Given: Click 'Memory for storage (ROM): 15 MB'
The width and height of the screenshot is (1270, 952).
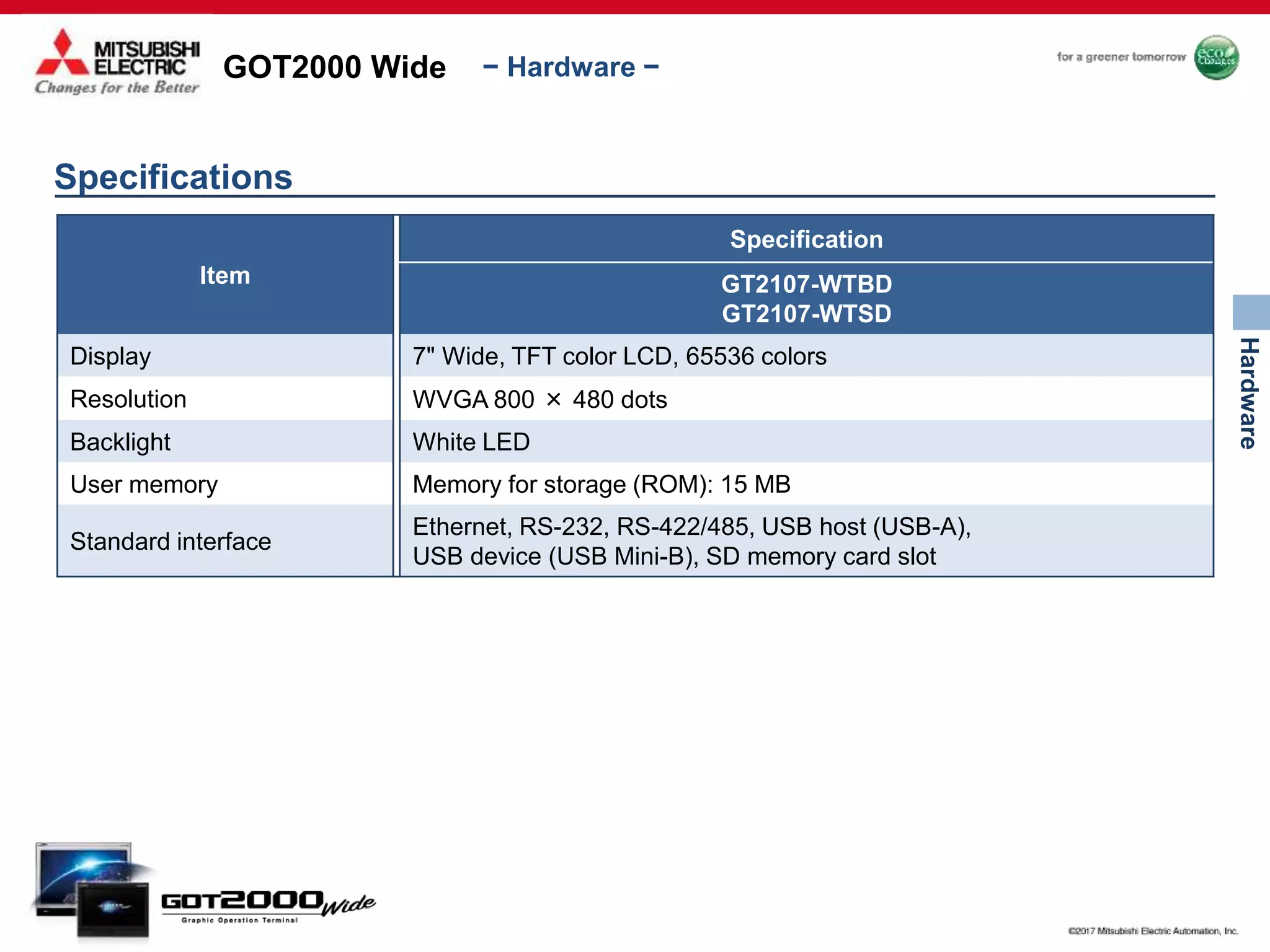Looking at the screenshot, I should (x=602, y=485).
